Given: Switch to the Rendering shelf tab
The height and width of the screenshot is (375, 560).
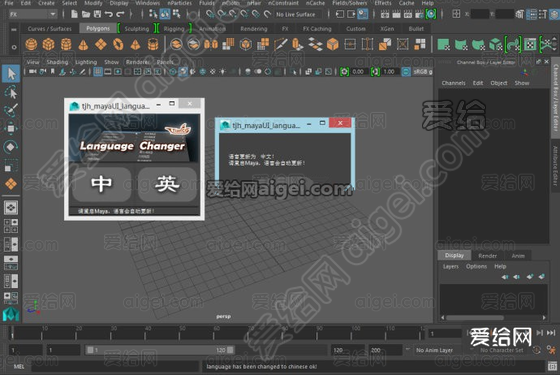Looking at the screenshot, I should point(254,29).
